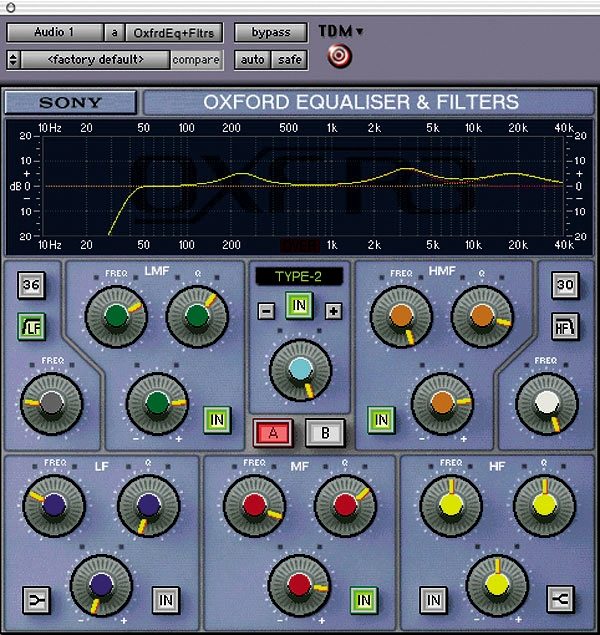Image resolution: width=600 pixels, height=635 pixels.
Task: Click the 36 dB slope button
Action: coord(31,285)
